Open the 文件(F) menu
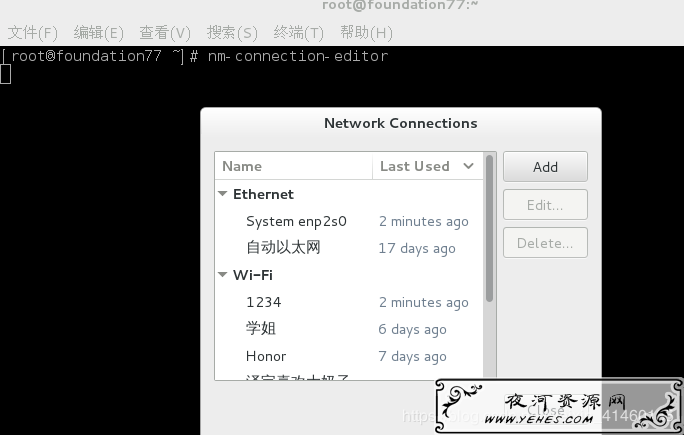The image size is (684, 435). (x=32, y=33)
